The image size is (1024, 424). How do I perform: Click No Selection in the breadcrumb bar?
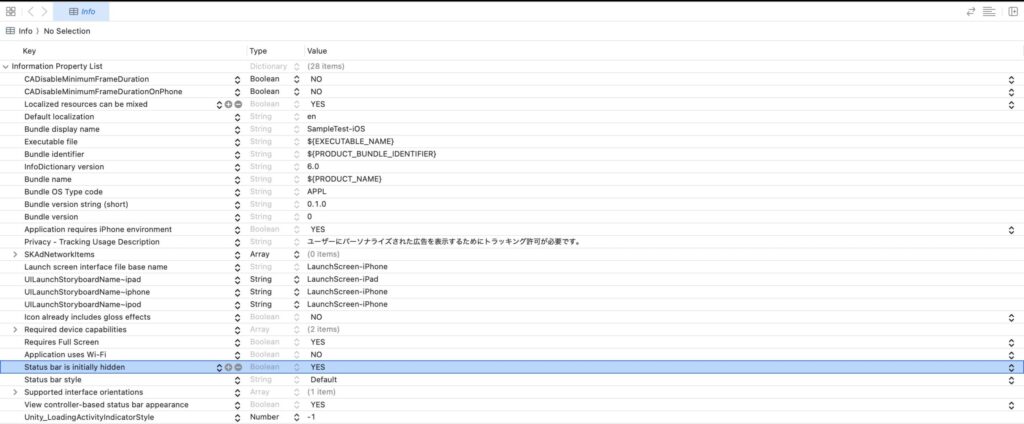[x=66, y=31]
